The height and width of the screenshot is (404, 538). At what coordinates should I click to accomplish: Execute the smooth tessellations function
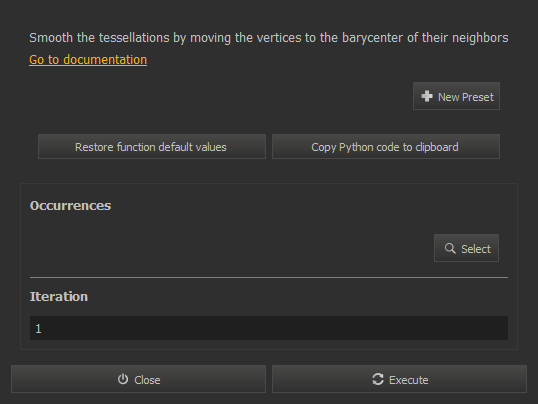click(399, 379)
